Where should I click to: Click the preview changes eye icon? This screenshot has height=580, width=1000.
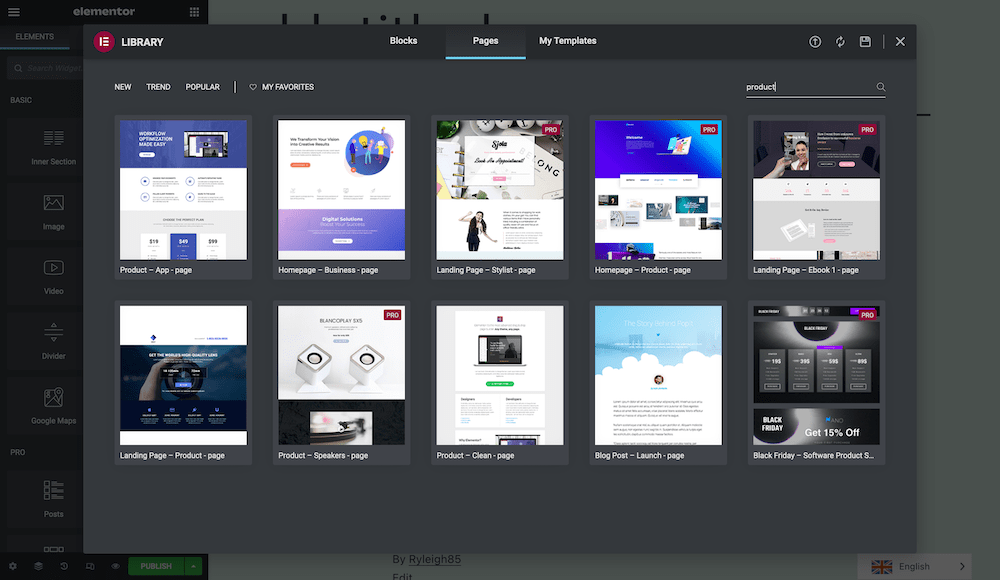[115, 566]
